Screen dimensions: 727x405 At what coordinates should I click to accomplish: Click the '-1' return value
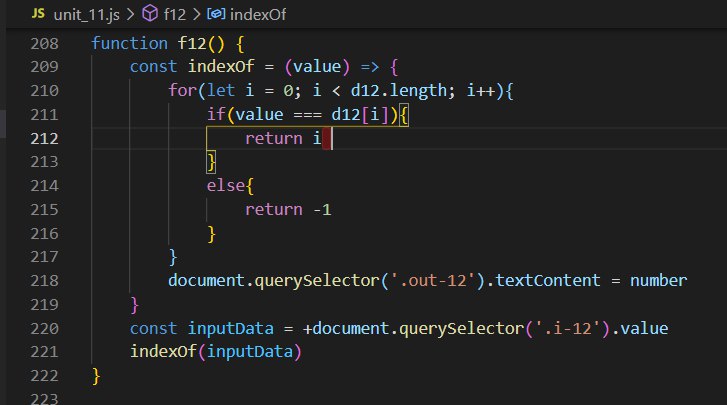322,210
